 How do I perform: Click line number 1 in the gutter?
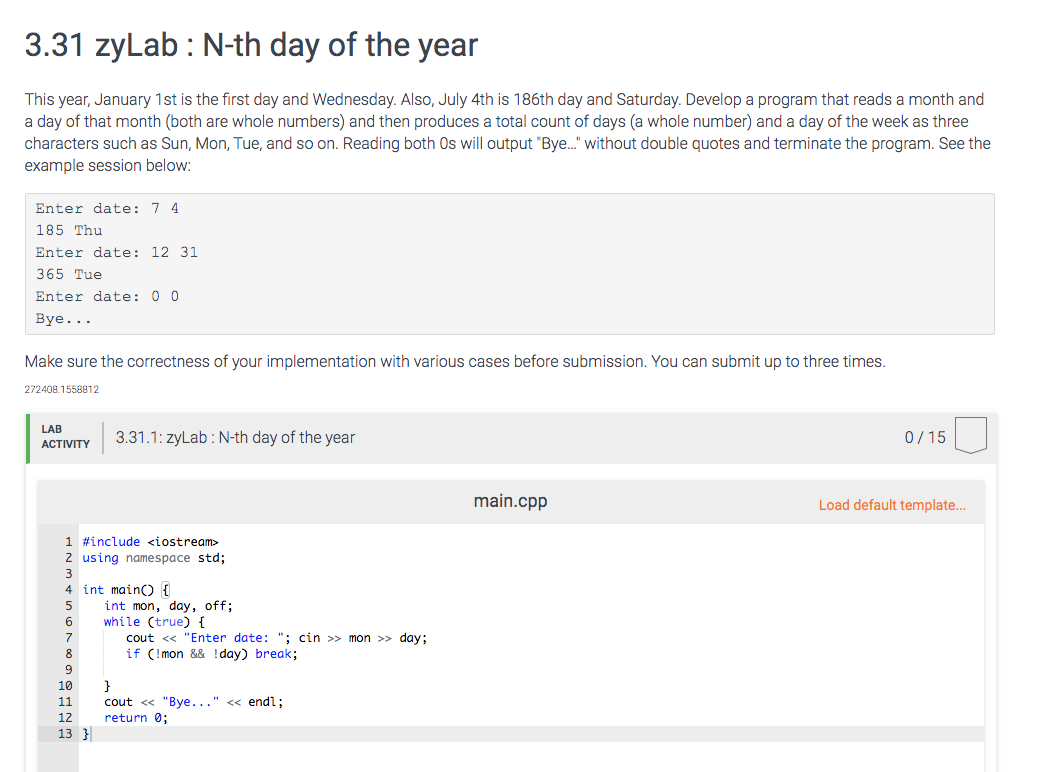pos(68,541)
